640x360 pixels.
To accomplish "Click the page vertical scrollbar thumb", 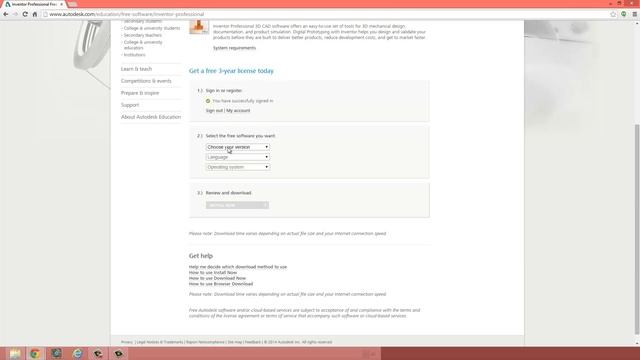I will coord(637,229).
